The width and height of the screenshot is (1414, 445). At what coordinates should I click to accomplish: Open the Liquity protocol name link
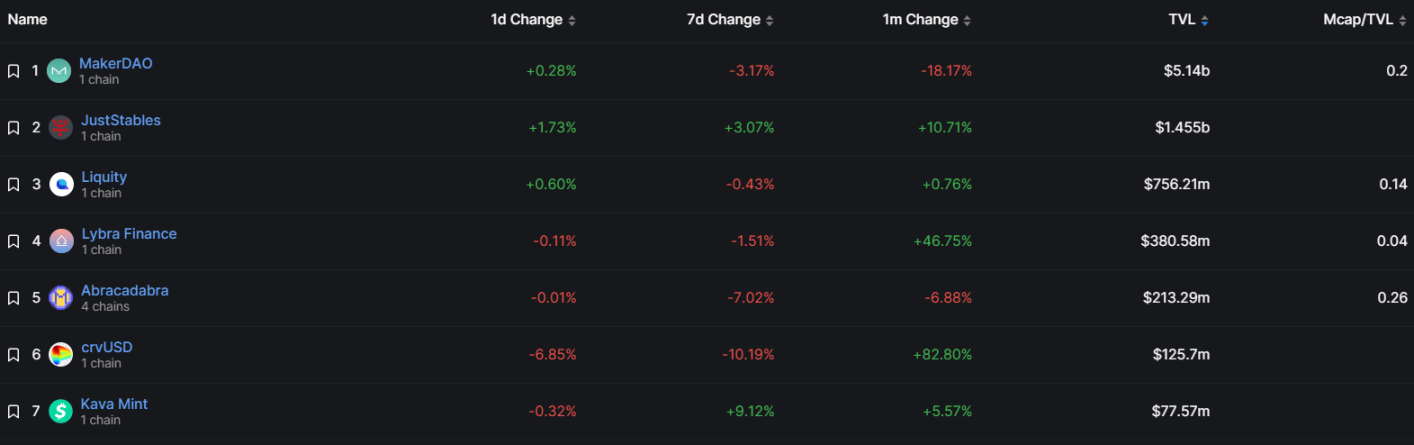pyautogui.click(x=104, y=177)
